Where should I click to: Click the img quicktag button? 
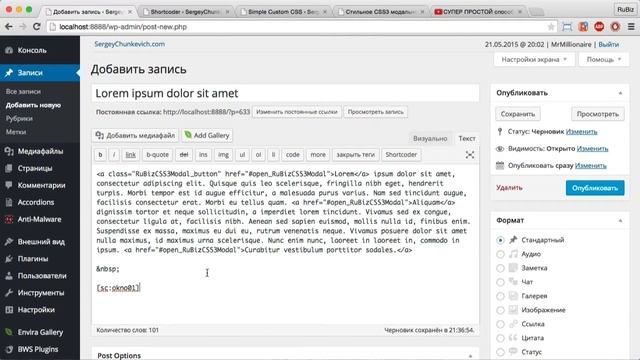tap(223, 155)
